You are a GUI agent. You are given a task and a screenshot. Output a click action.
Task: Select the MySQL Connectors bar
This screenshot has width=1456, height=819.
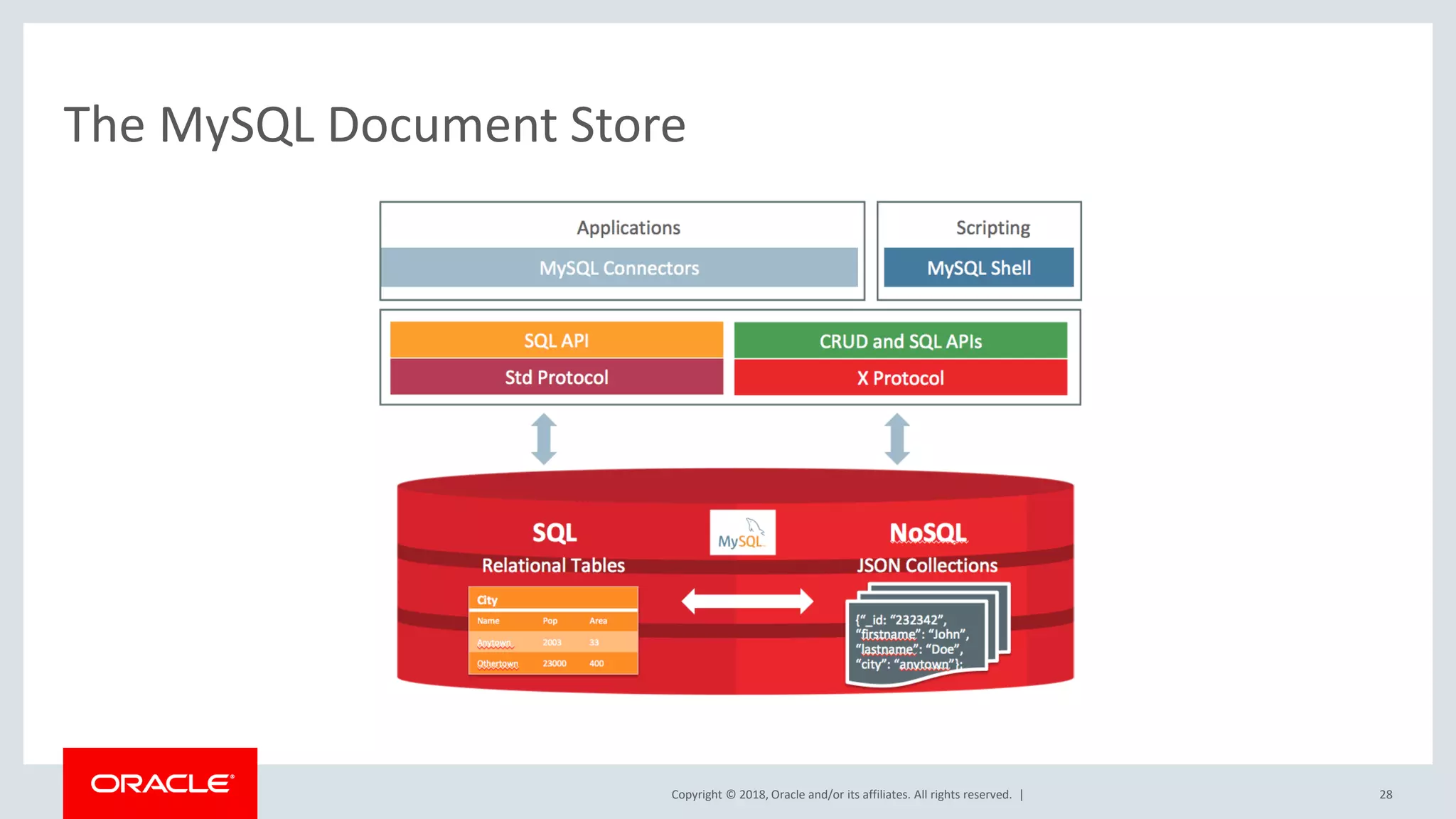(619, 268)
